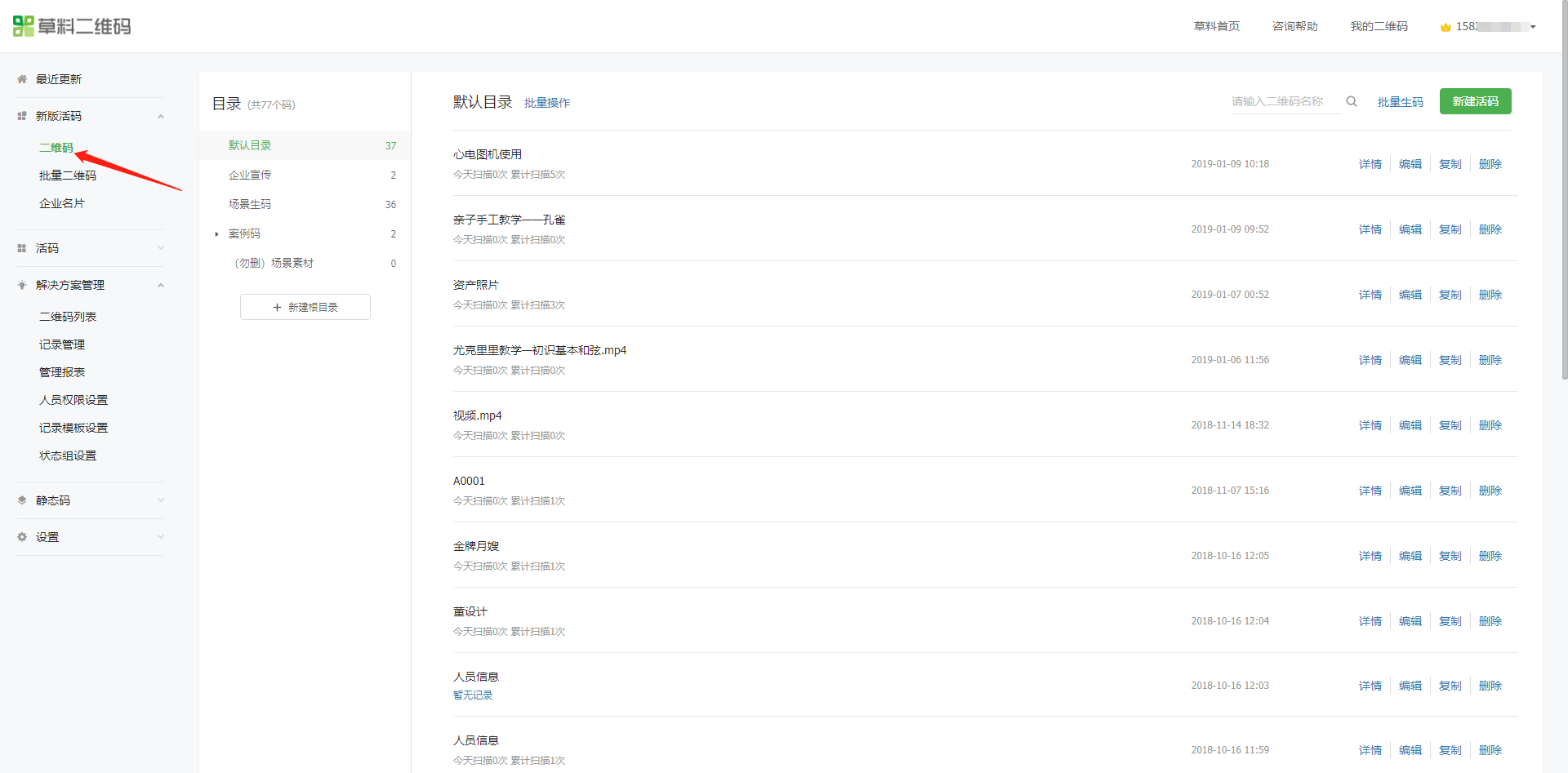Click 删除 for the 2018-10-16 12:03 人员信息 row
This screenshot has width=1568, height=773.
pos(1490,686)
